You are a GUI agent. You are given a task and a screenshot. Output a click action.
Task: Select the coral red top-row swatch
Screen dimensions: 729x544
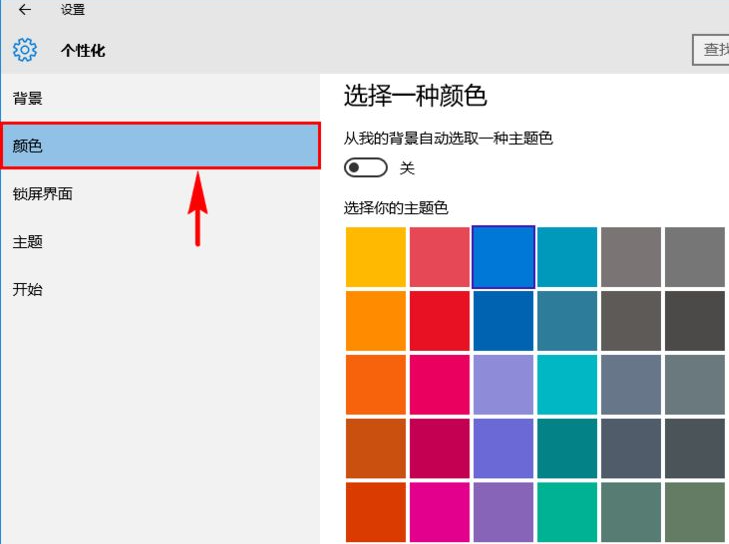pos(439,257)
